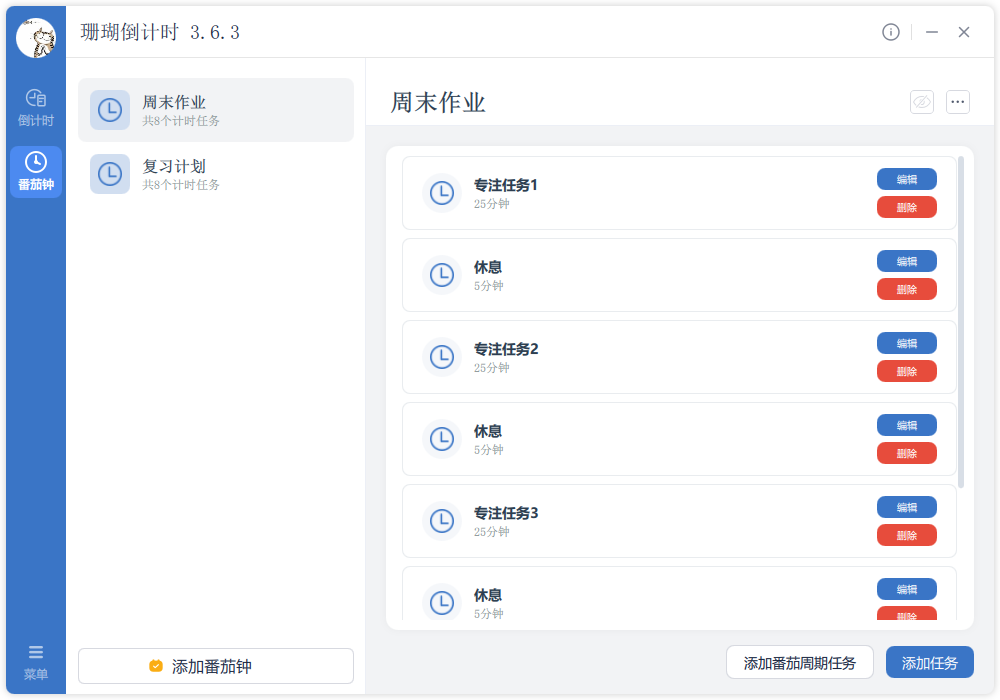Click the clock icon on 专注任务3 task
The image size is (1000, 700).
442,520
